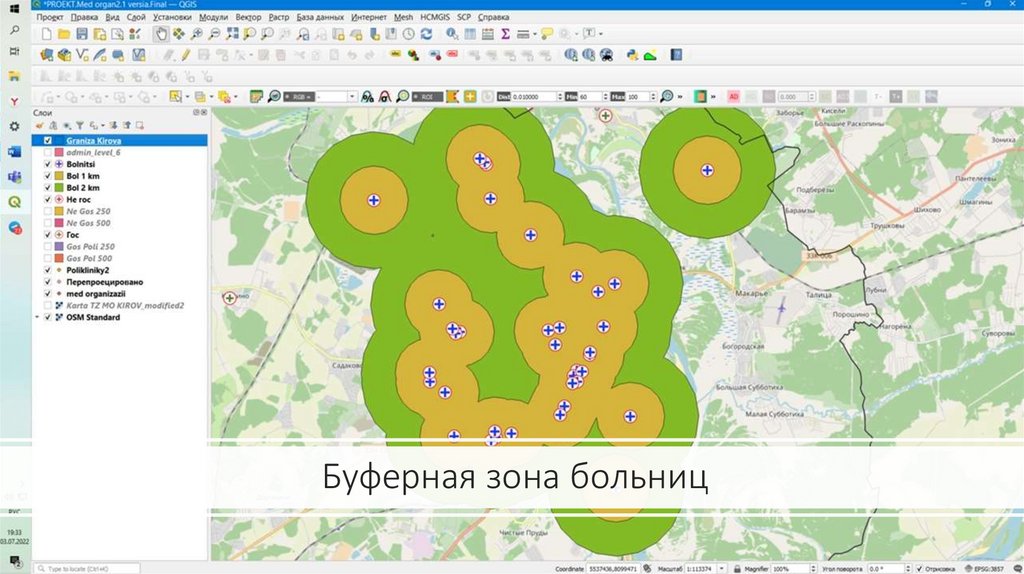Enable the admin_level_6 layer

(x=48, y=152)
